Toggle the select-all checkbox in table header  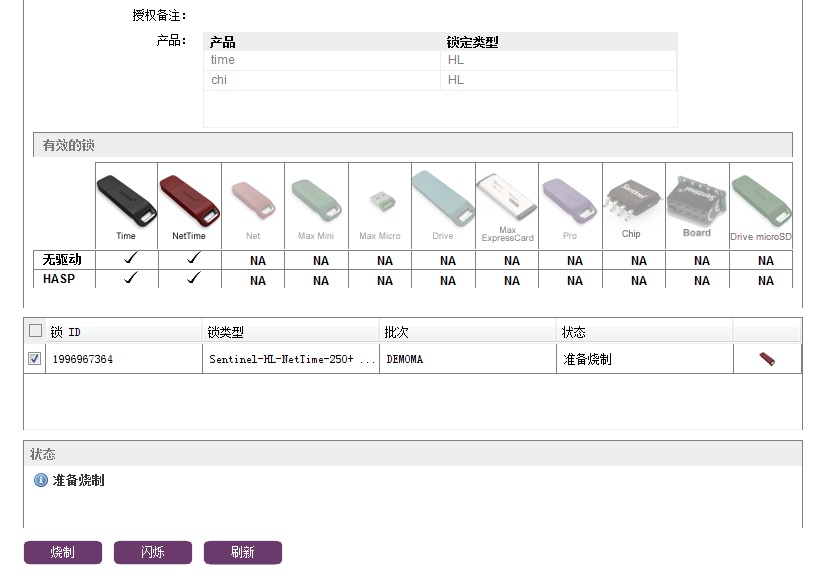36,331
